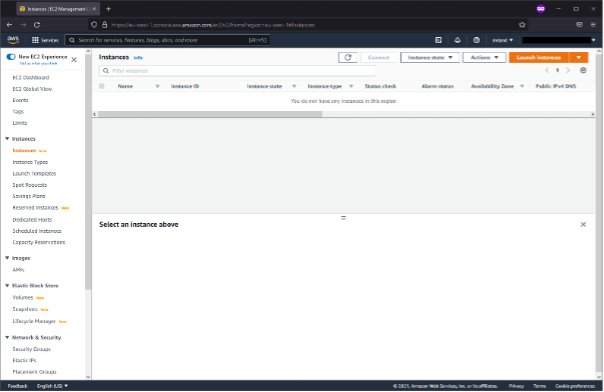Viewport: 604px width, 392px height.
Task: Click the AWS logo home icon
Action: point(13,40)
